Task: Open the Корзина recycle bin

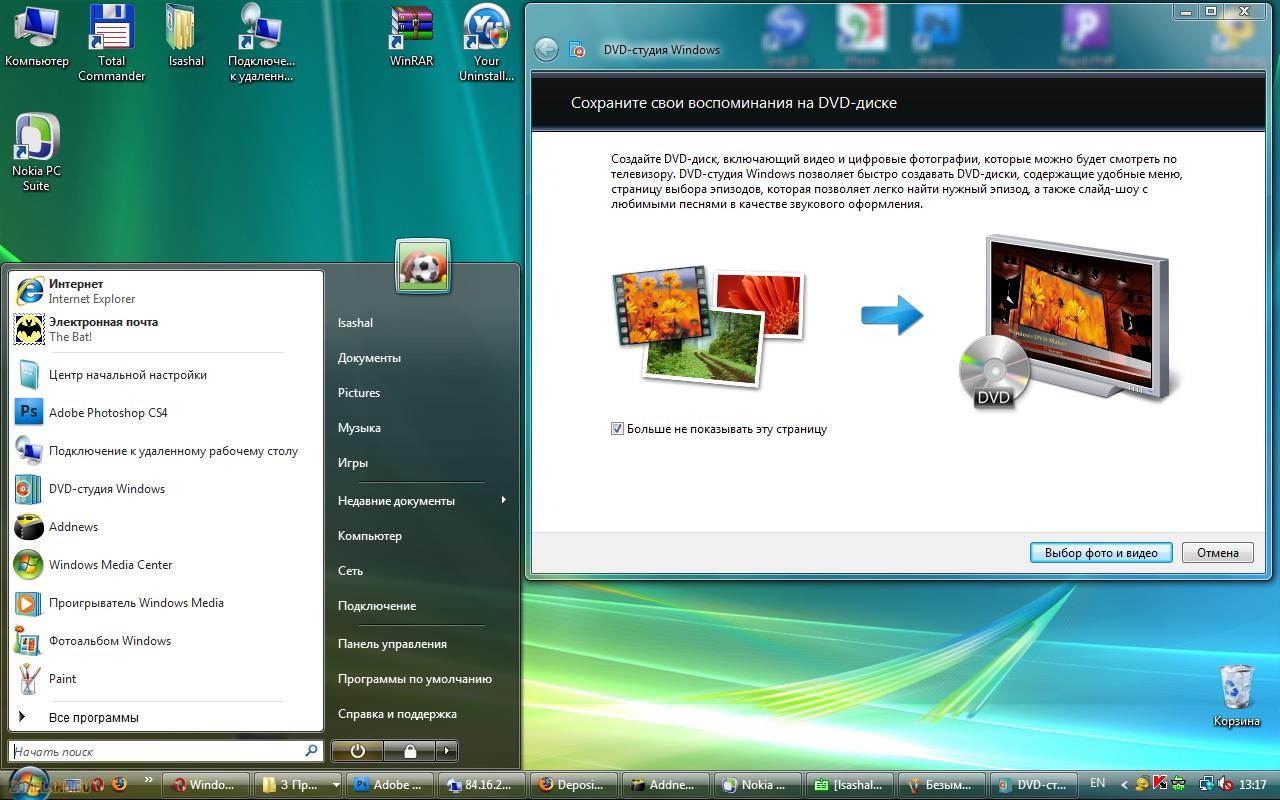Action: point(1237,695)
